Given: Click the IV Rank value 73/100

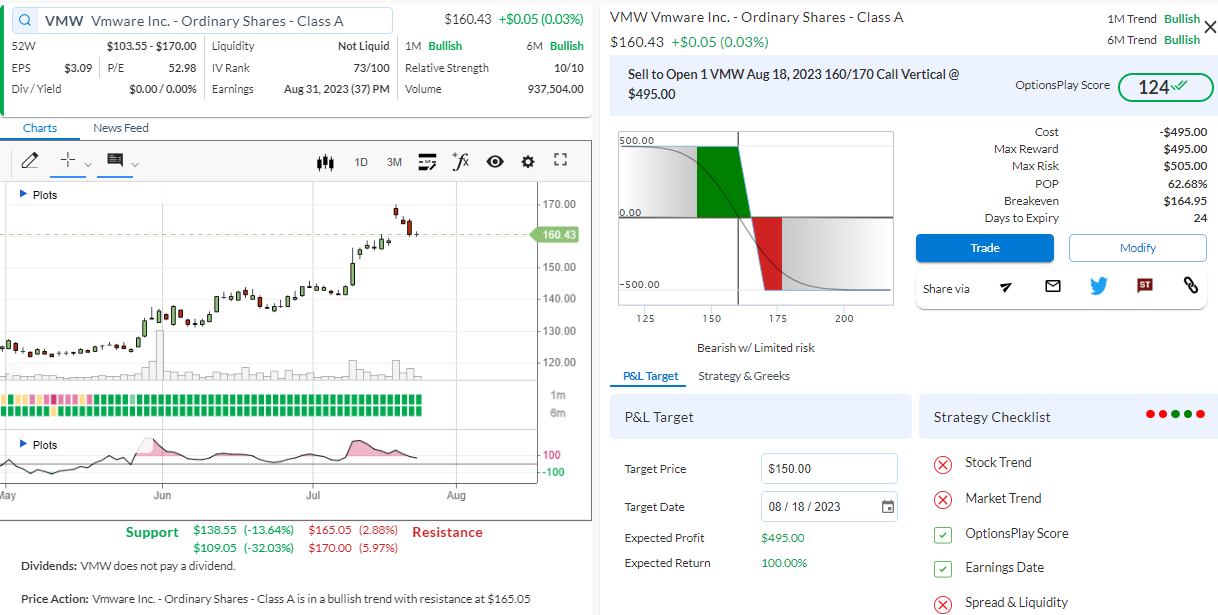Looking at the screenshot, I should coord(371,68).
